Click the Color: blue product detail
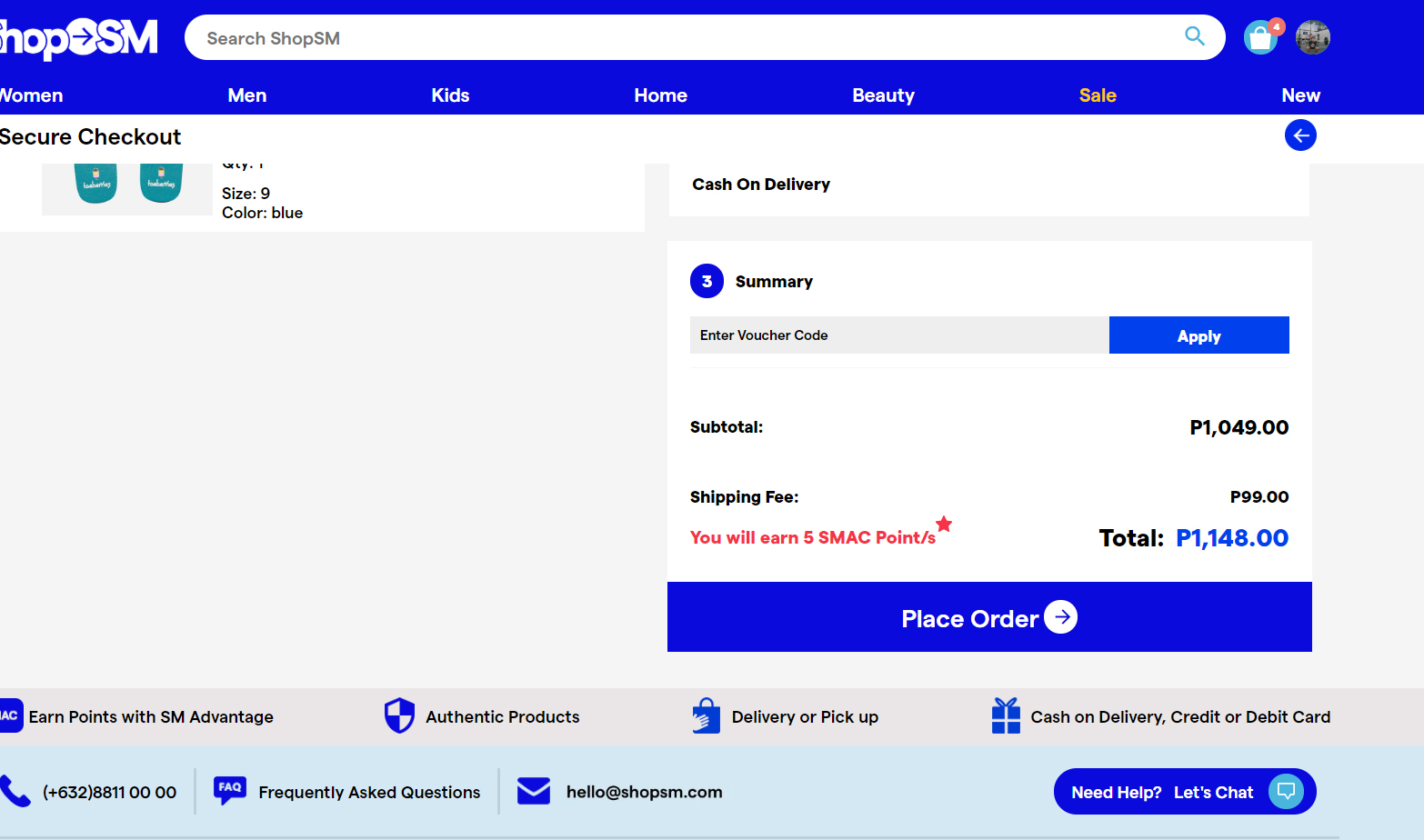The height and width of the screenshot is (840, 1424). click(x=262, y=213)
